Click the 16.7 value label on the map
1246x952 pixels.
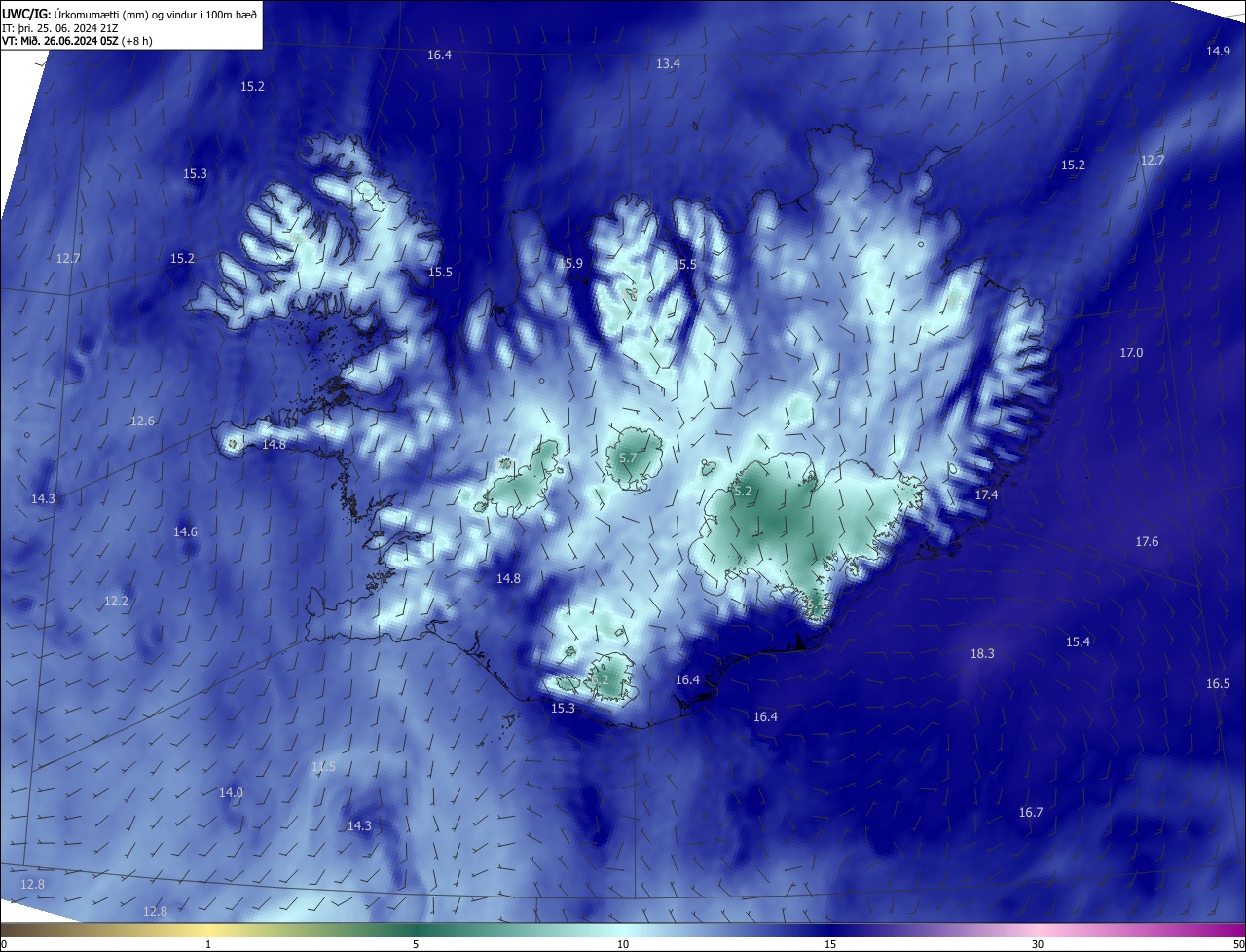pos(1031,812)
